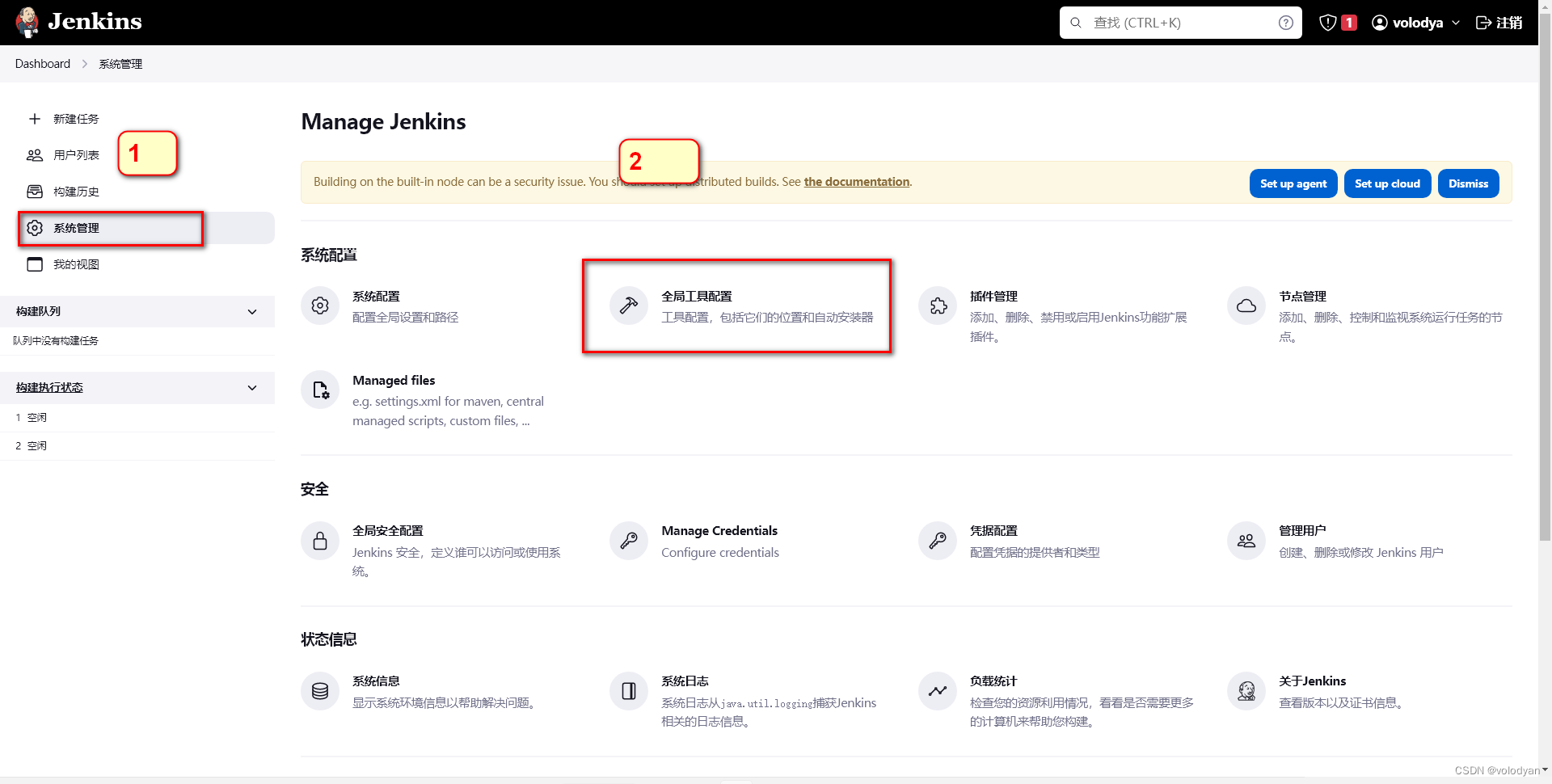This screenshot has height=784, width=1552.
Task: Open the 插件管理 title
Action: click(993, 297)
